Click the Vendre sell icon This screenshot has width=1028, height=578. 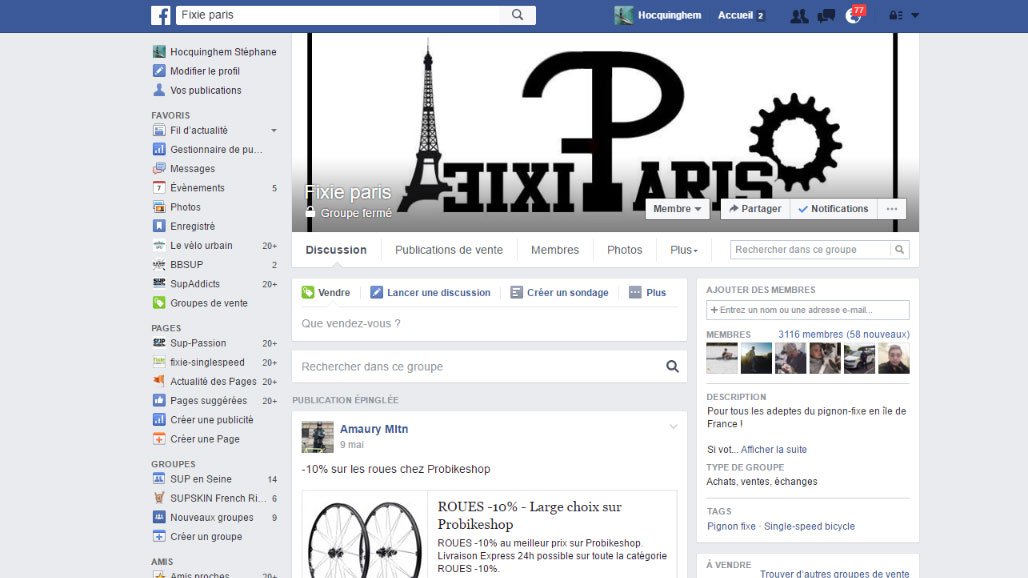(x=309, y=293)
